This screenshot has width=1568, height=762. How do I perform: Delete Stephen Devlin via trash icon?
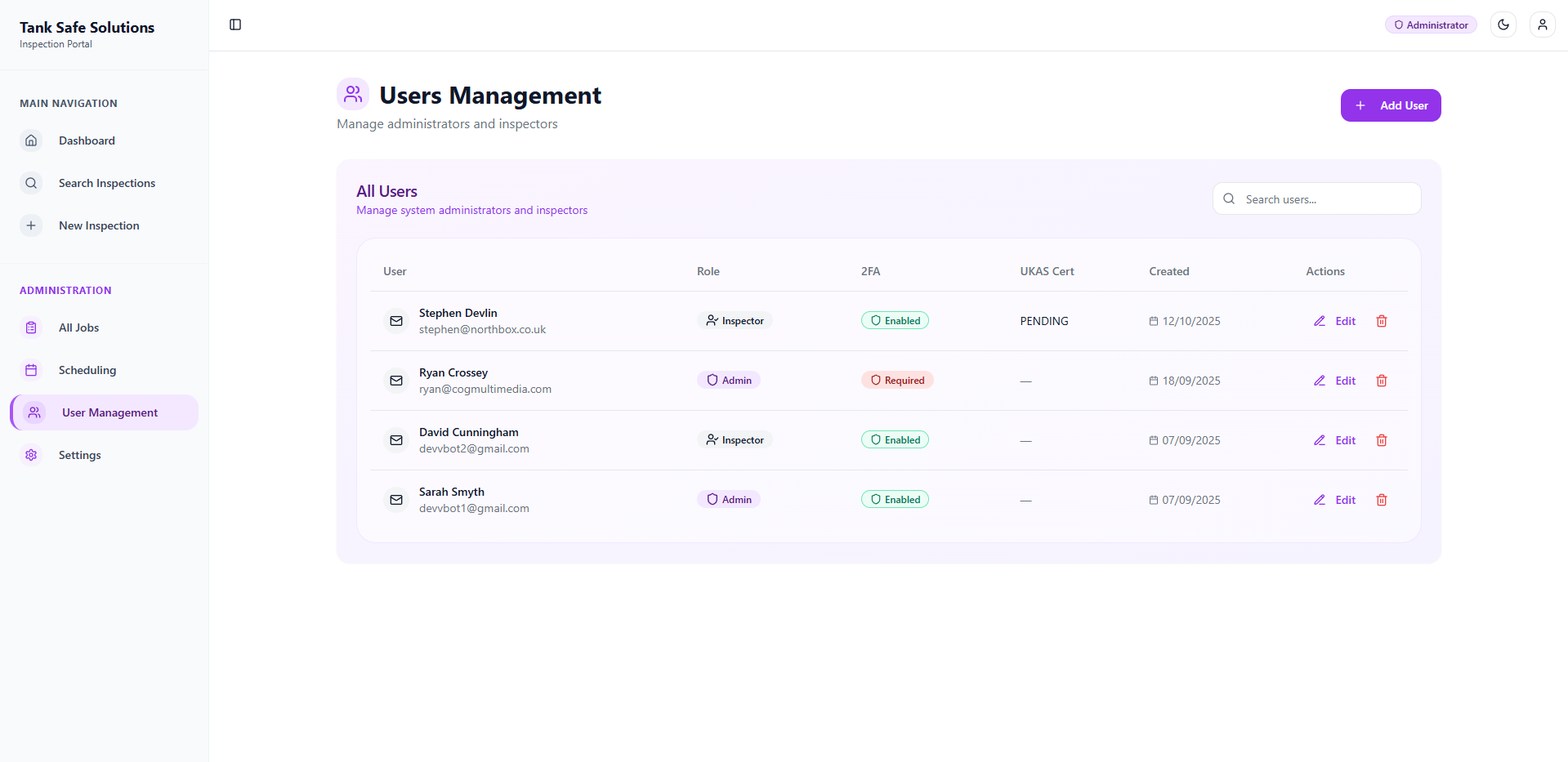(1381, 321)
